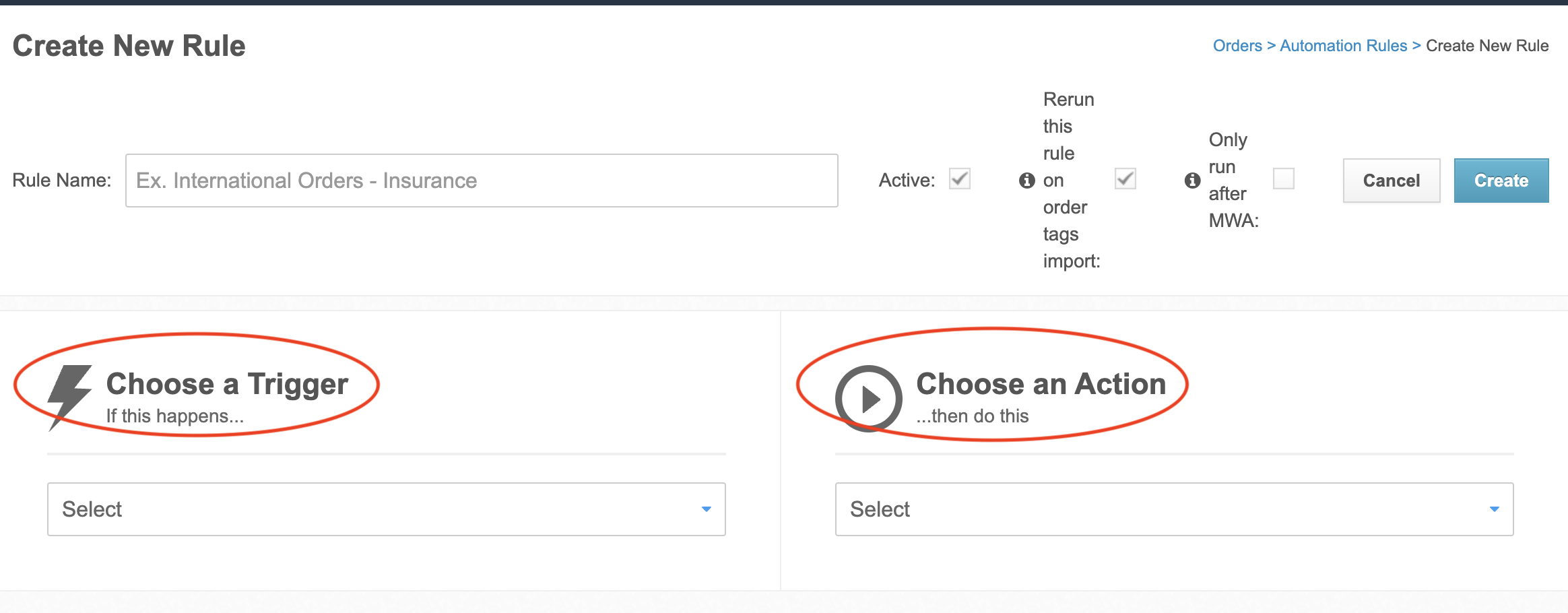The width and height of the screenshot is (1568, 613).
Task: Navigate to Orders via the breadcrumb
Action: (1237, 45)
